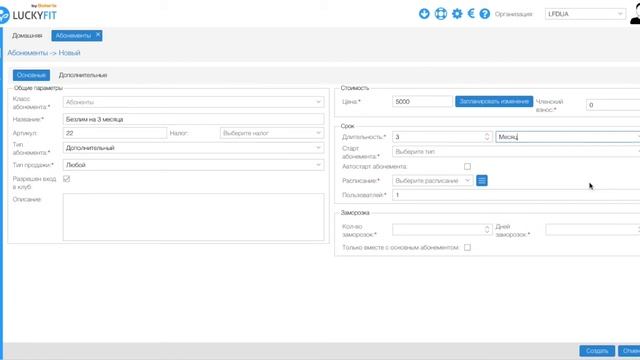
Task: Focus the Артикул field with 22
Action: coord(115,133)
